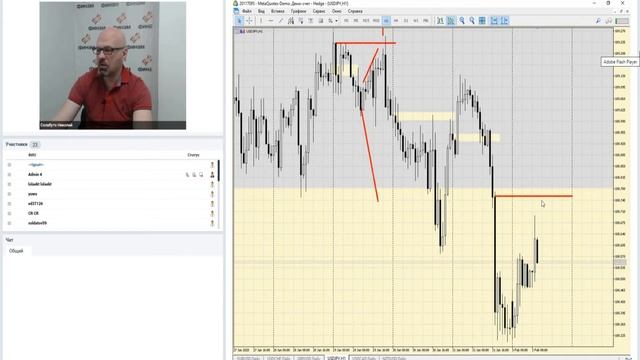Click the participants count badge 23
This screenshot has width=640, height=360.
(x=35, y=144)
